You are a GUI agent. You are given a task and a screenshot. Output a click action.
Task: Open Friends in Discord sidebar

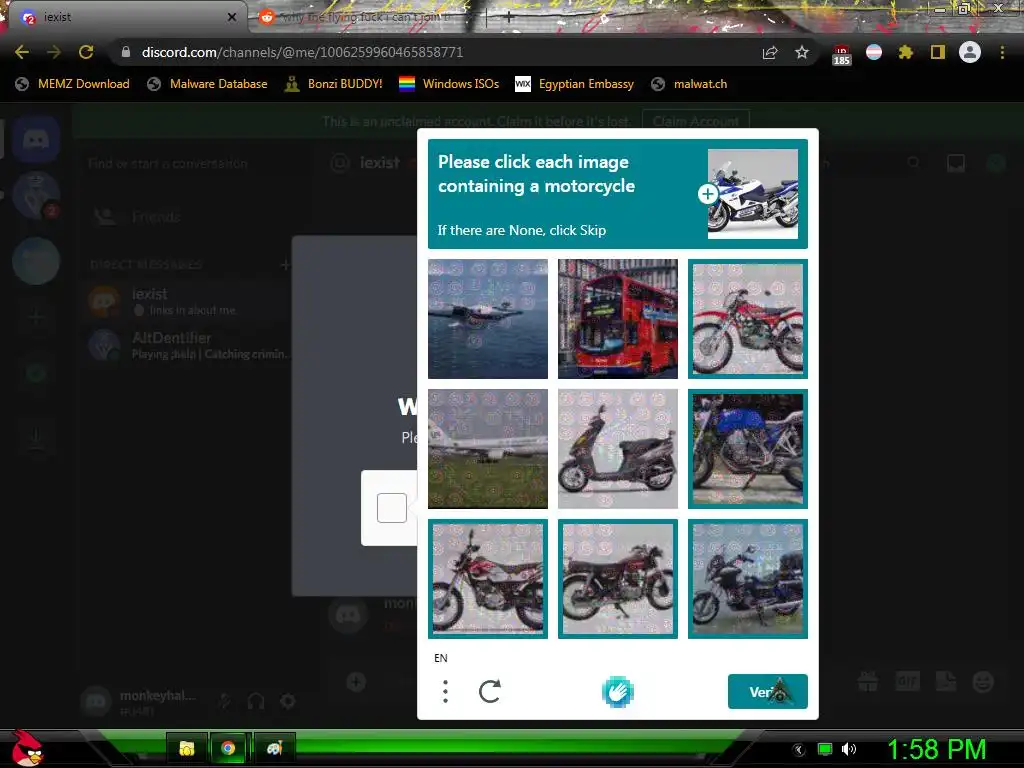click(185, 216)
